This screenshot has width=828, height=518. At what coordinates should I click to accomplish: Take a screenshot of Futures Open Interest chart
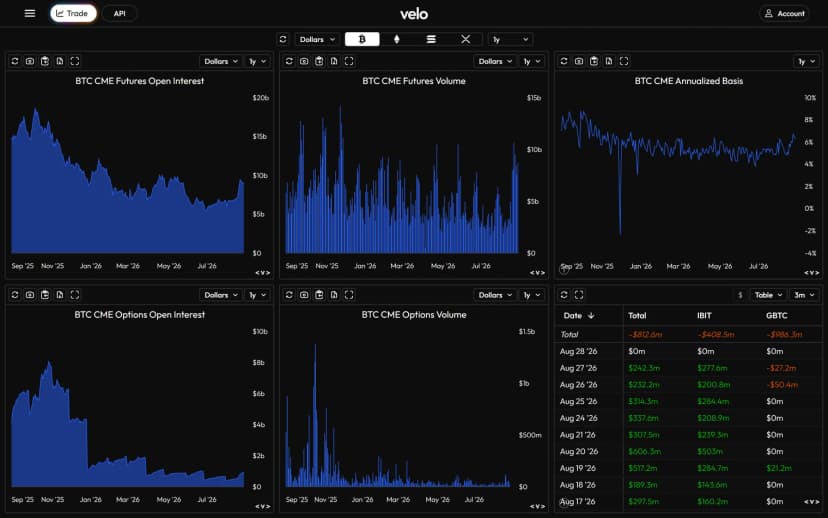[30, 61]
